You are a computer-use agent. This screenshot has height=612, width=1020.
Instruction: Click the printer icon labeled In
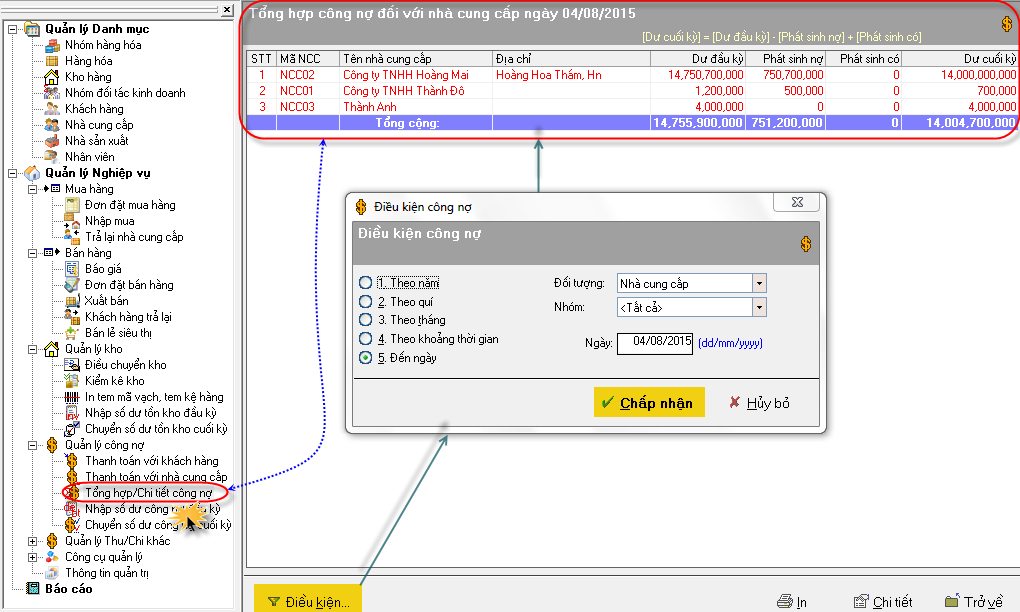pos(786,601)
